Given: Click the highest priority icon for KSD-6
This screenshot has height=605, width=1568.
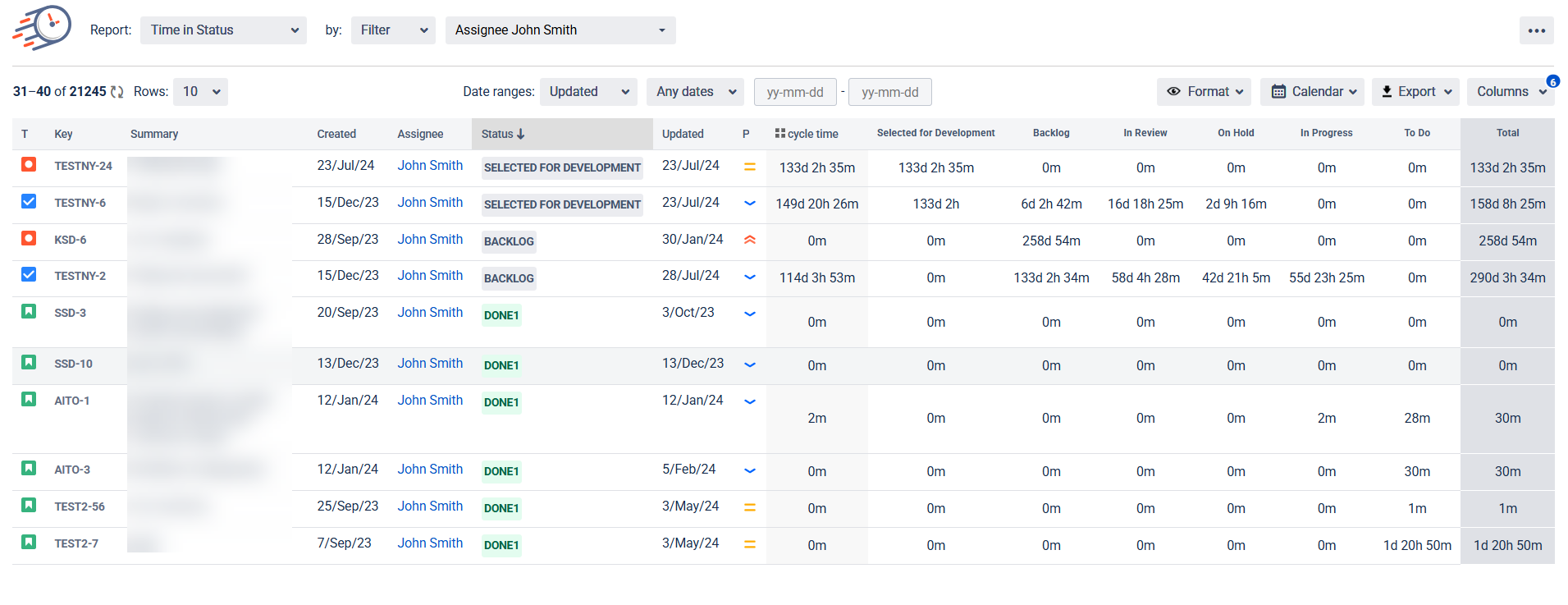Looking at the screenshot, I should 749,240.
